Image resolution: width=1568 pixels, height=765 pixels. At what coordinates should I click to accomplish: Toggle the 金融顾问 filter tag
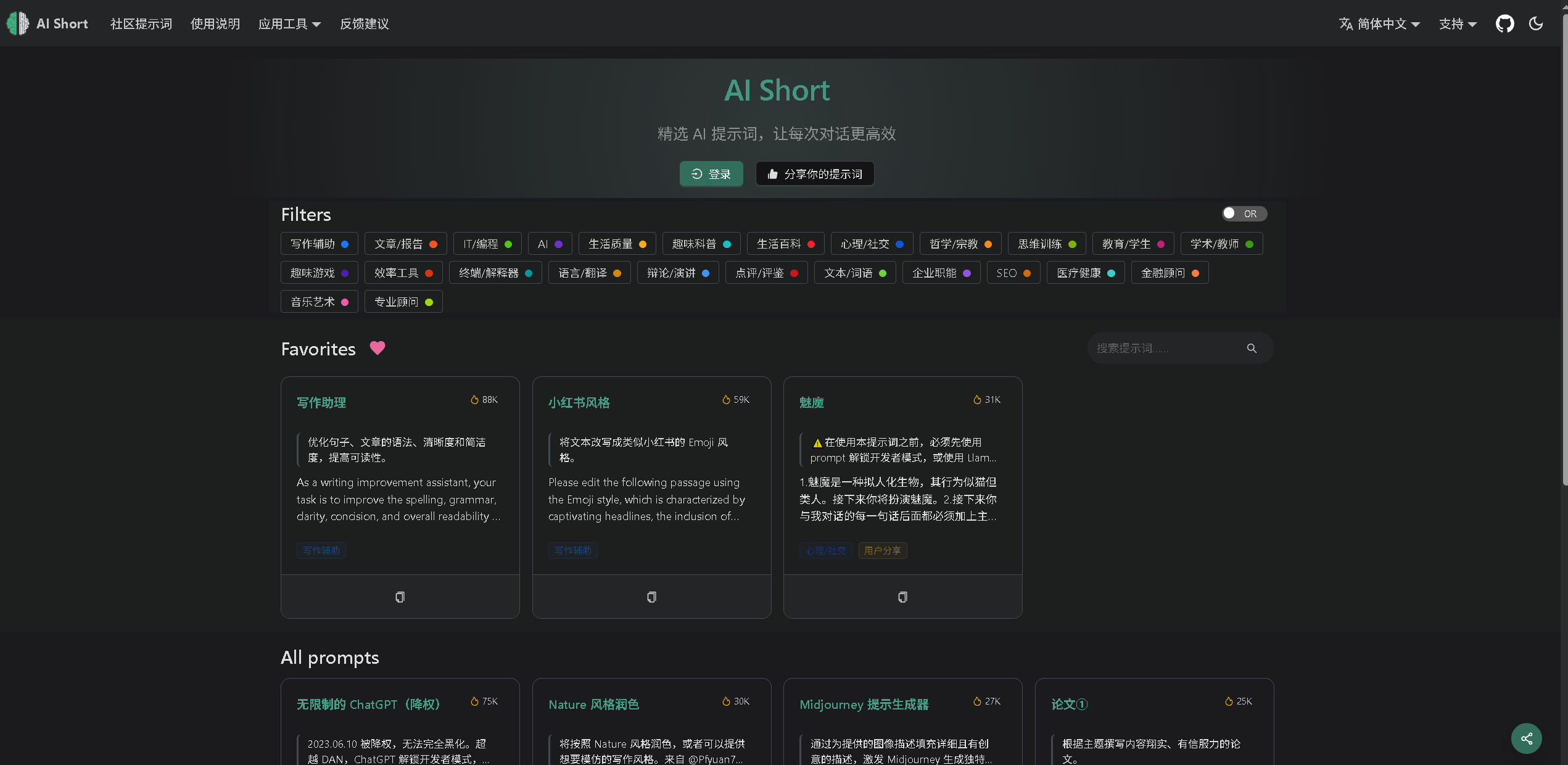click(x=1170, y=273)
